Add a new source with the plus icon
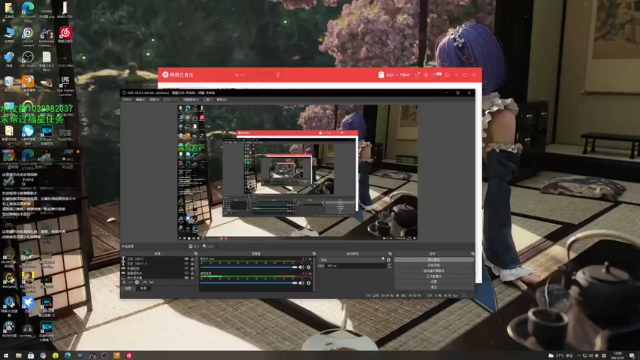 [x=124, y=282]
